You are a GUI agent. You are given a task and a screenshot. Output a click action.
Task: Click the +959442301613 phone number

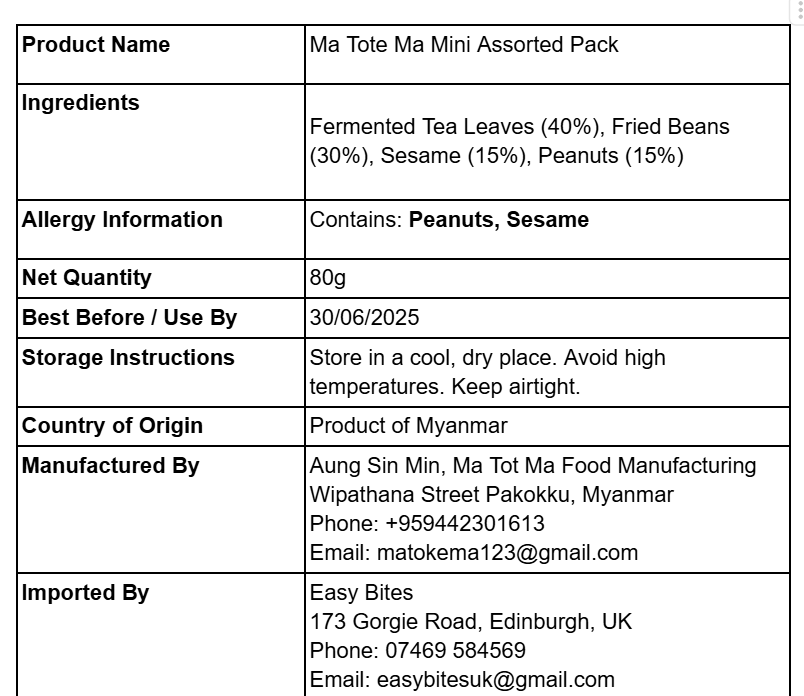click(465, 524)
